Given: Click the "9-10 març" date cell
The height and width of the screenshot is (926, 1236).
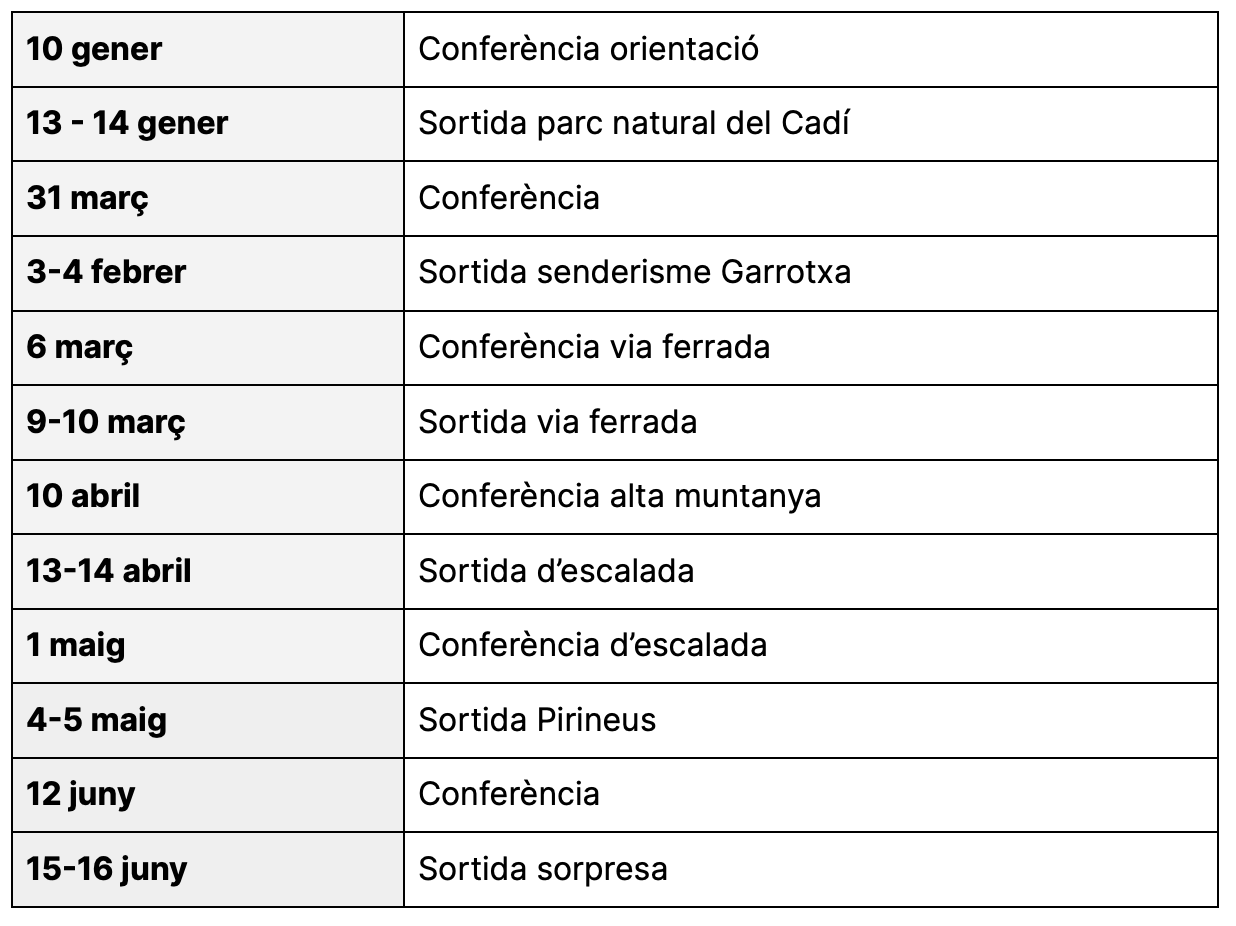Looking at the screenshot, I should coord(208,422).
